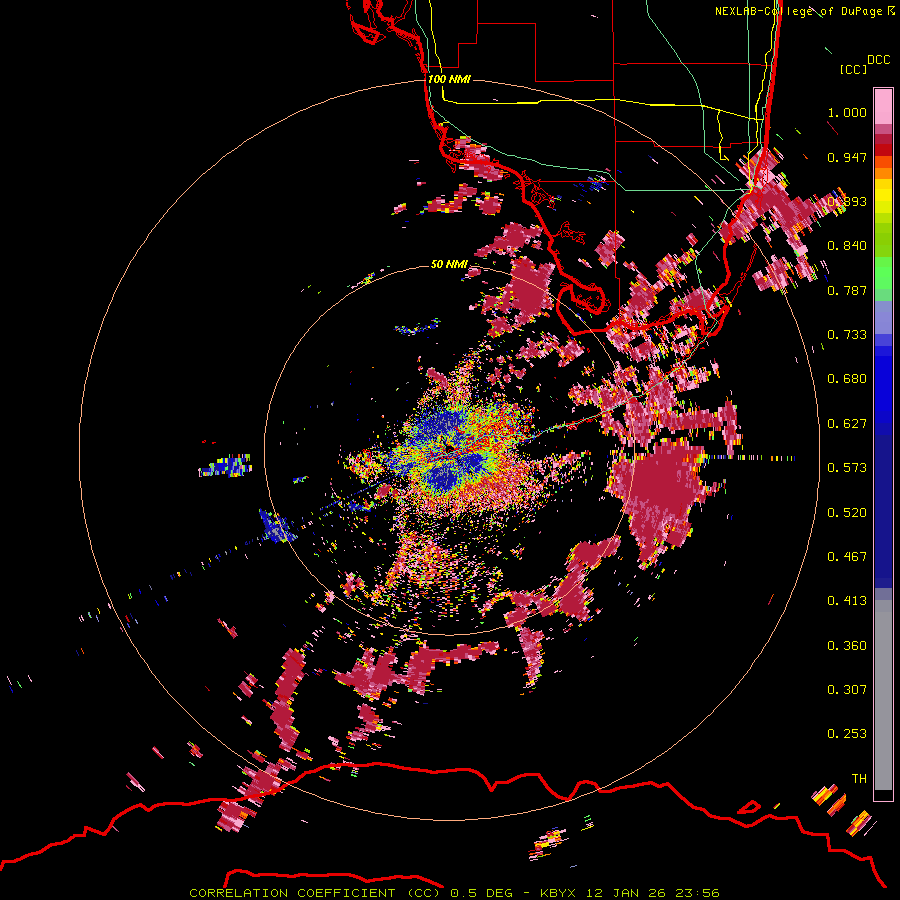Screen dimensions: 900x900
Task: Select the 0.413 scale value
Action: click(847, 601)
